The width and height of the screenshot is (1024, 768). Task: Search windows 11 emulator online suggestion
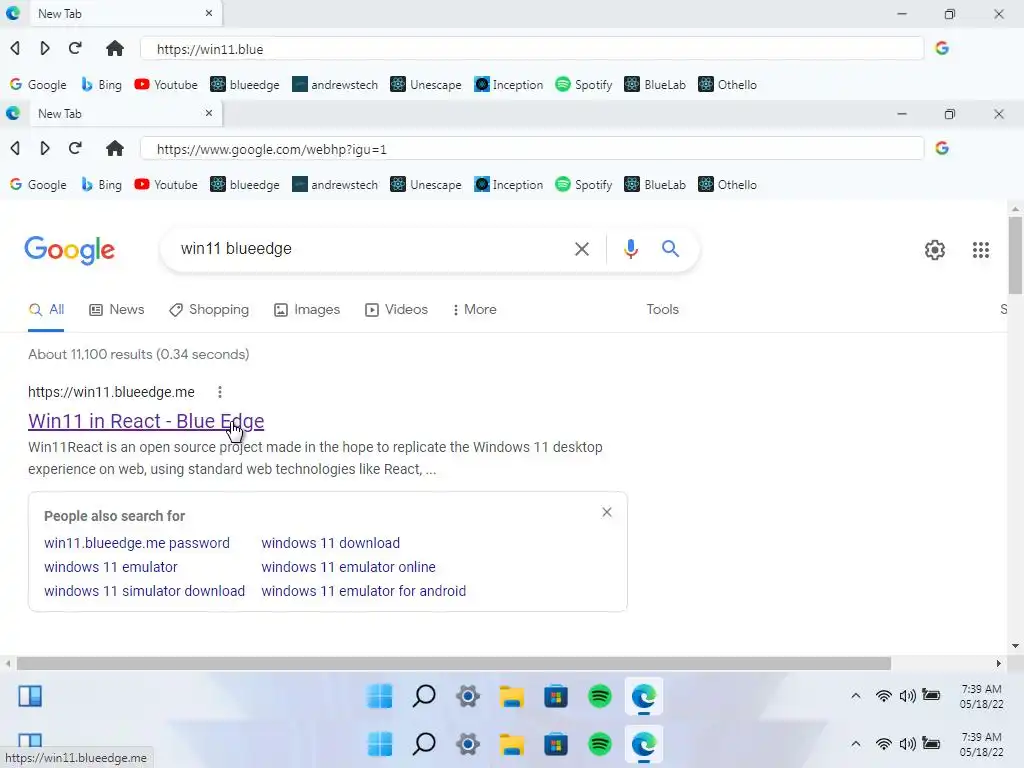pos(349,568)
